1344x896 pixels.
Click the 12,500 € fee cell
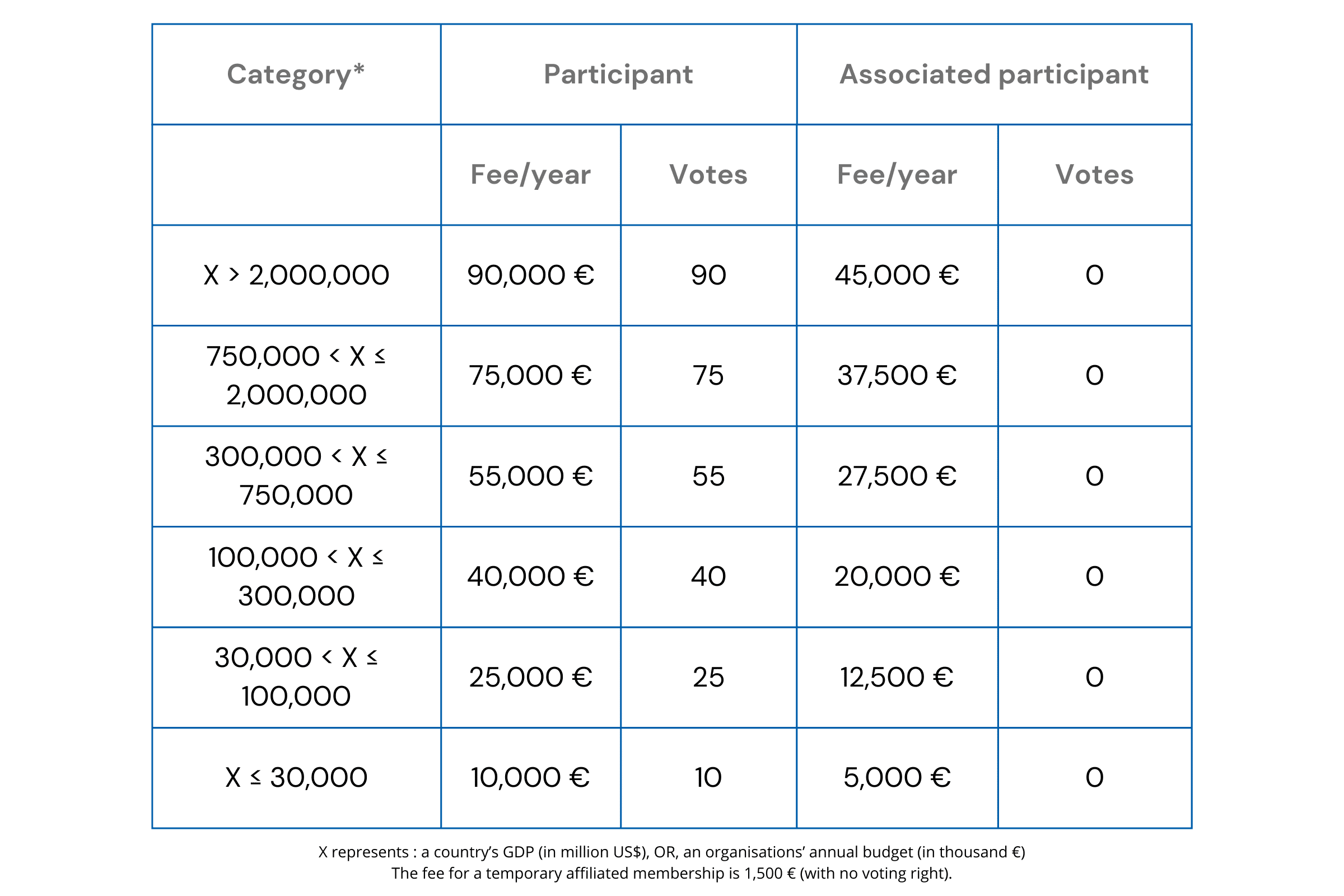(897, 678)
